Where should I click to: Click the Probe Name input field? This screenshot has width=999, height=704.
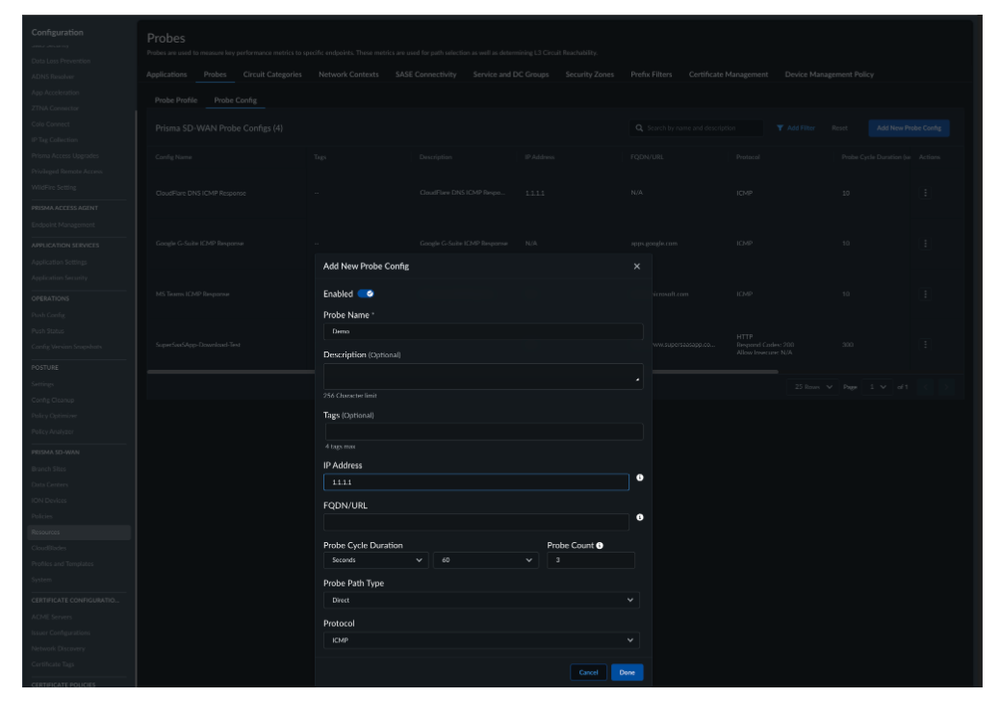point(483,331)
